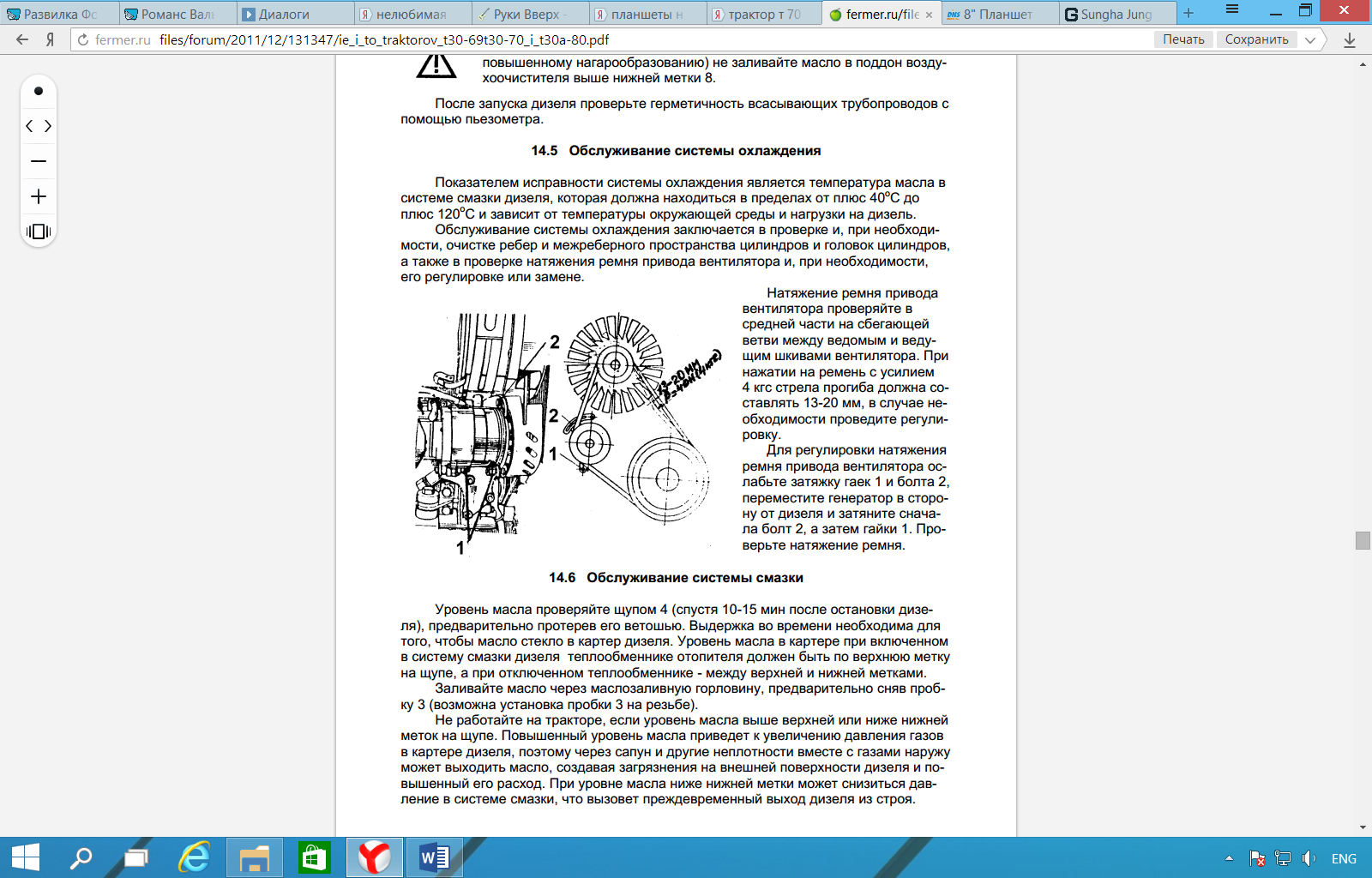Launch Internet Explorer from taskbar

tap(195, 857)
